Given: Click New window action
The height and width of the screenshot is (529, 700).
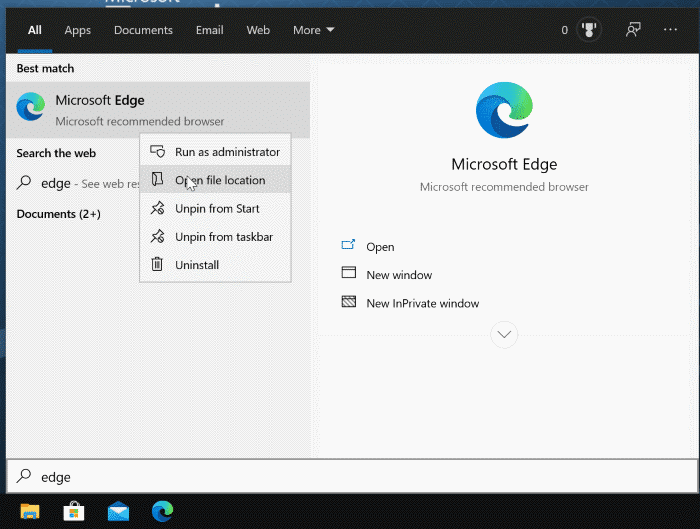Looking at the screenshot, I should point(399,275).
